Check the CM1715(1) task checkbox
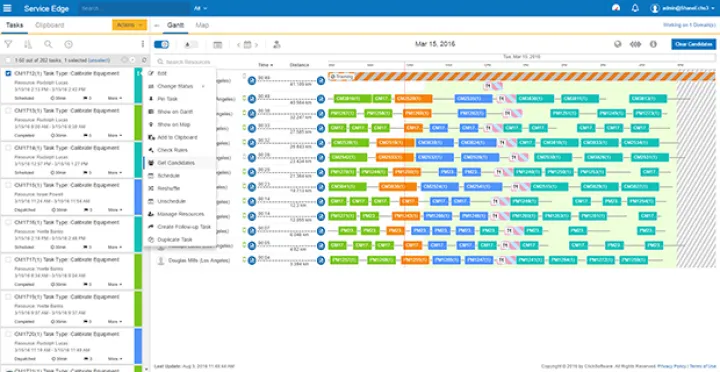Viewport: 720px width, 372px height. 8,185
